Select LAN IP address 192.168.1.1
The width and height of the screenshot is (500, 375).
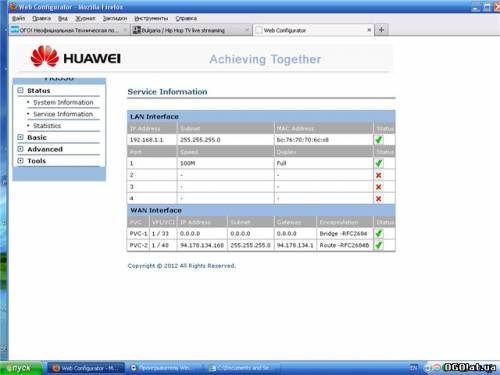(146, 140)
